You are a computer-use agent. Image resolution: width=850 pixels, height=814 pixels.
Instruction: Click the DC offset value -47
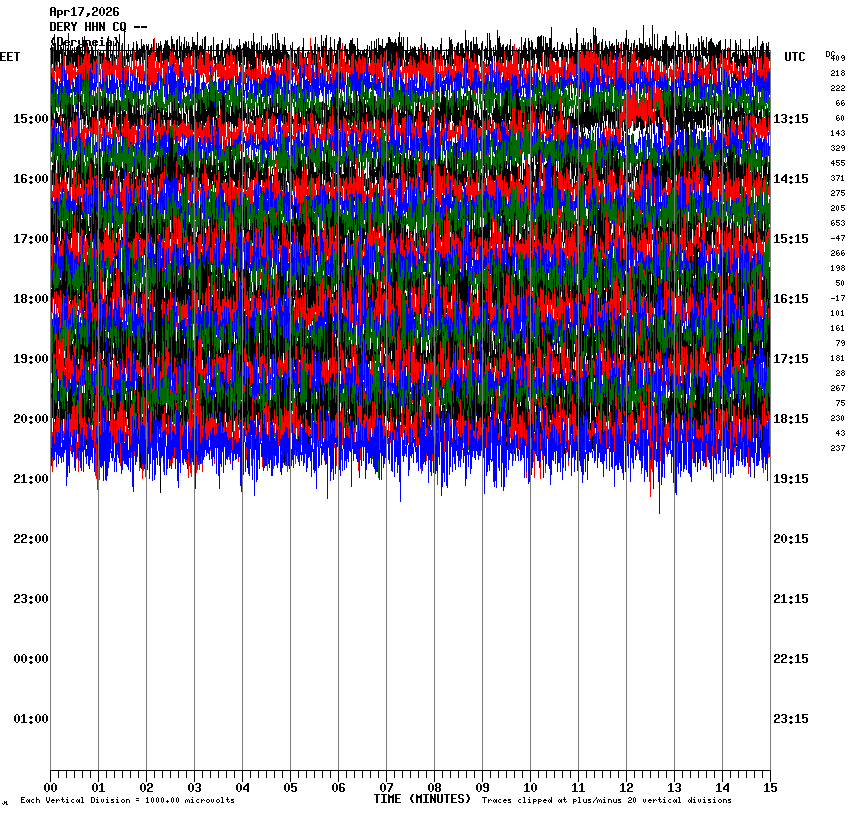837,238
